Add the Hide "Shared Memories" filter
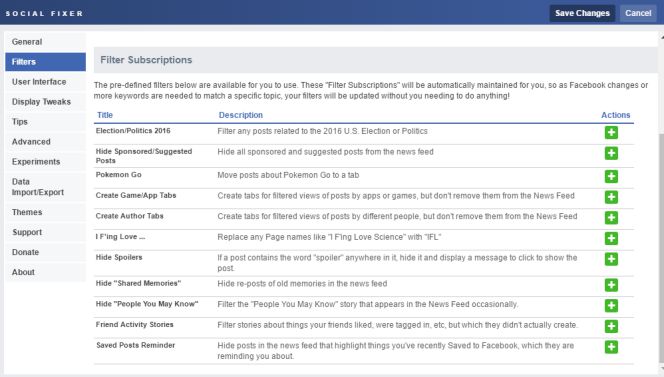Viewport: 664px width, 377px height. pos(611,285)
